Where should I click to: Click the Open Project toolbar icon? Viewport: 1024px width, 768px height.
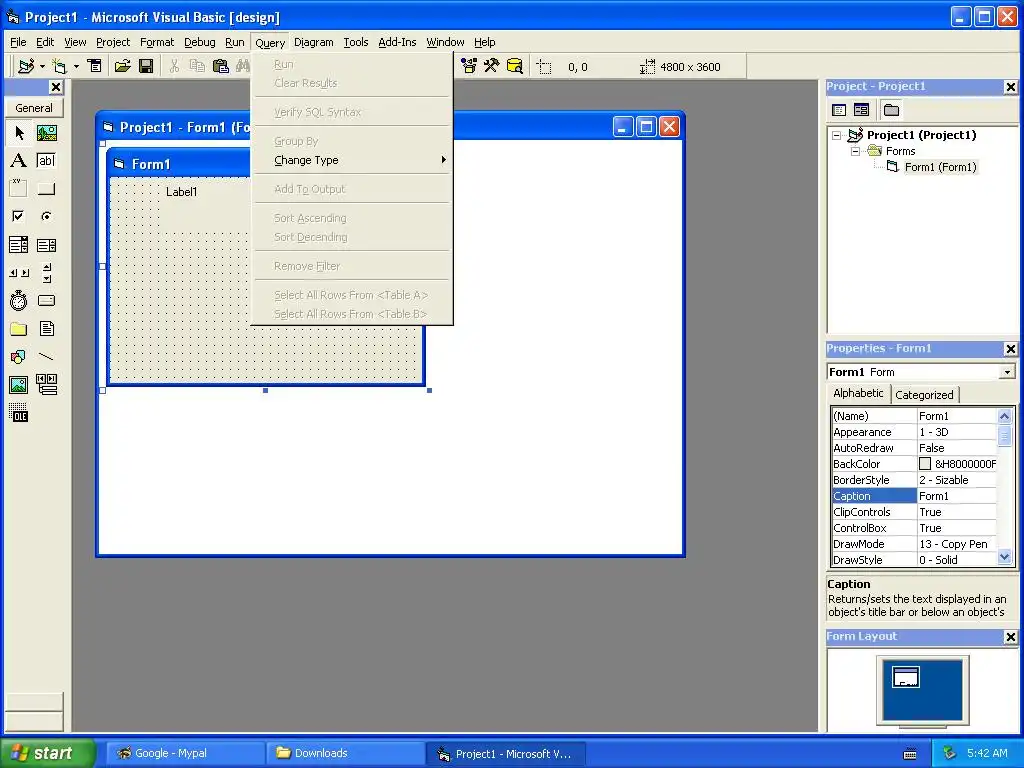(x=122, y=66)
